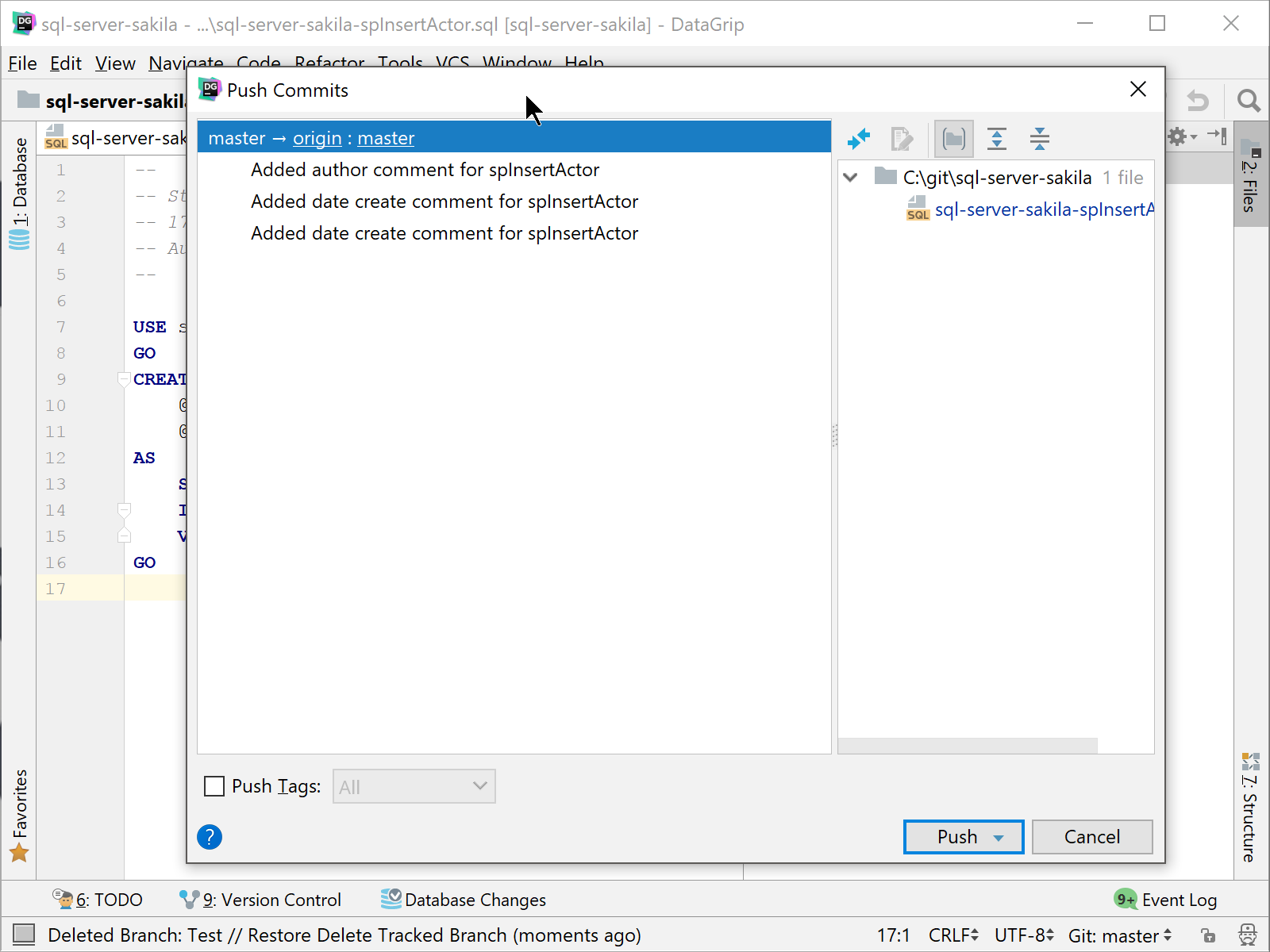This screenshot has height=952, width=1270.
Task: Click the hide panel arrow icon
Action: click(x=1218, y=136)
